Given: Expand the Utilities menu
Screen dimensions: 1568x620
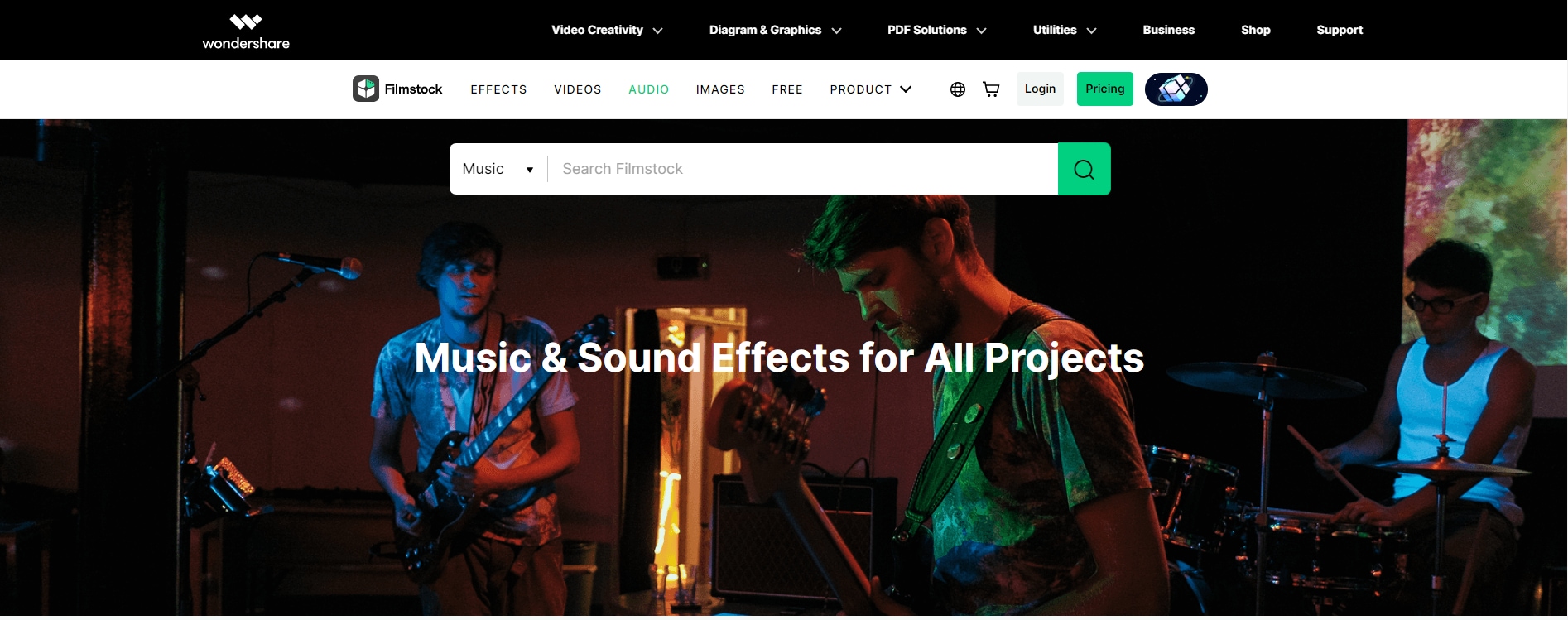Looking at the screenshot, I should [1065, 30].
